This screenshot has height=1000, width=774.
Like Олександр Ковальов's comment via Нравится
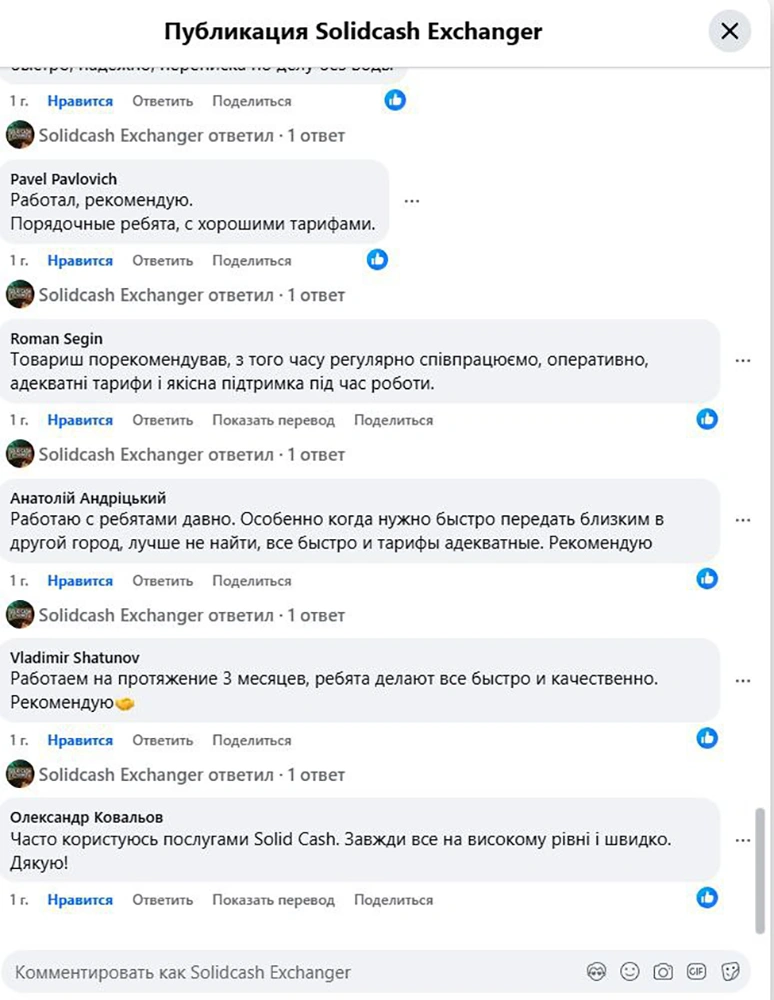(80, 900)
